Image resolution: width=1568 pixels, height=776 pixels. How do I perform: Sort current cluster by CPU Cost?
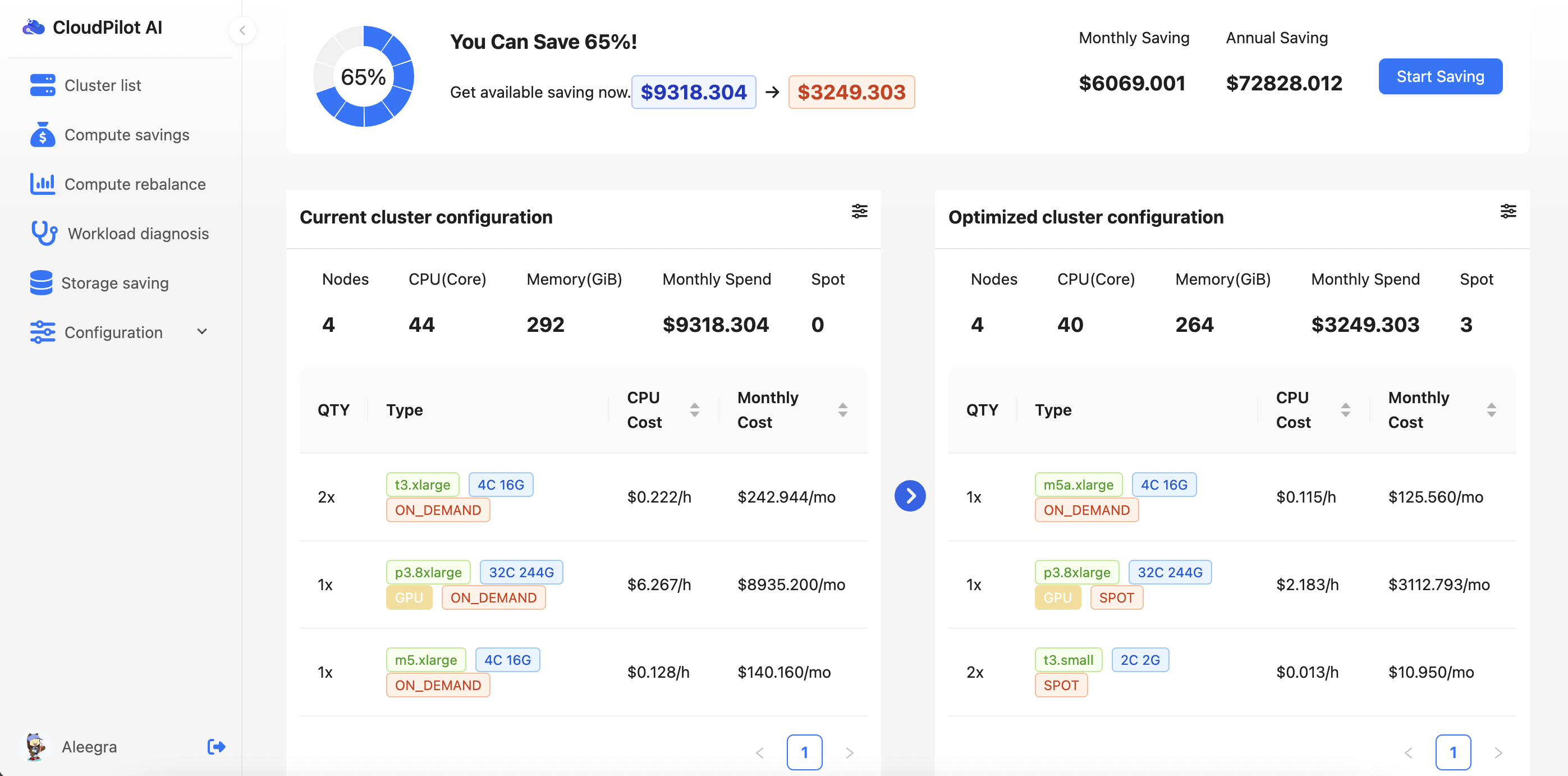(694, 410)
